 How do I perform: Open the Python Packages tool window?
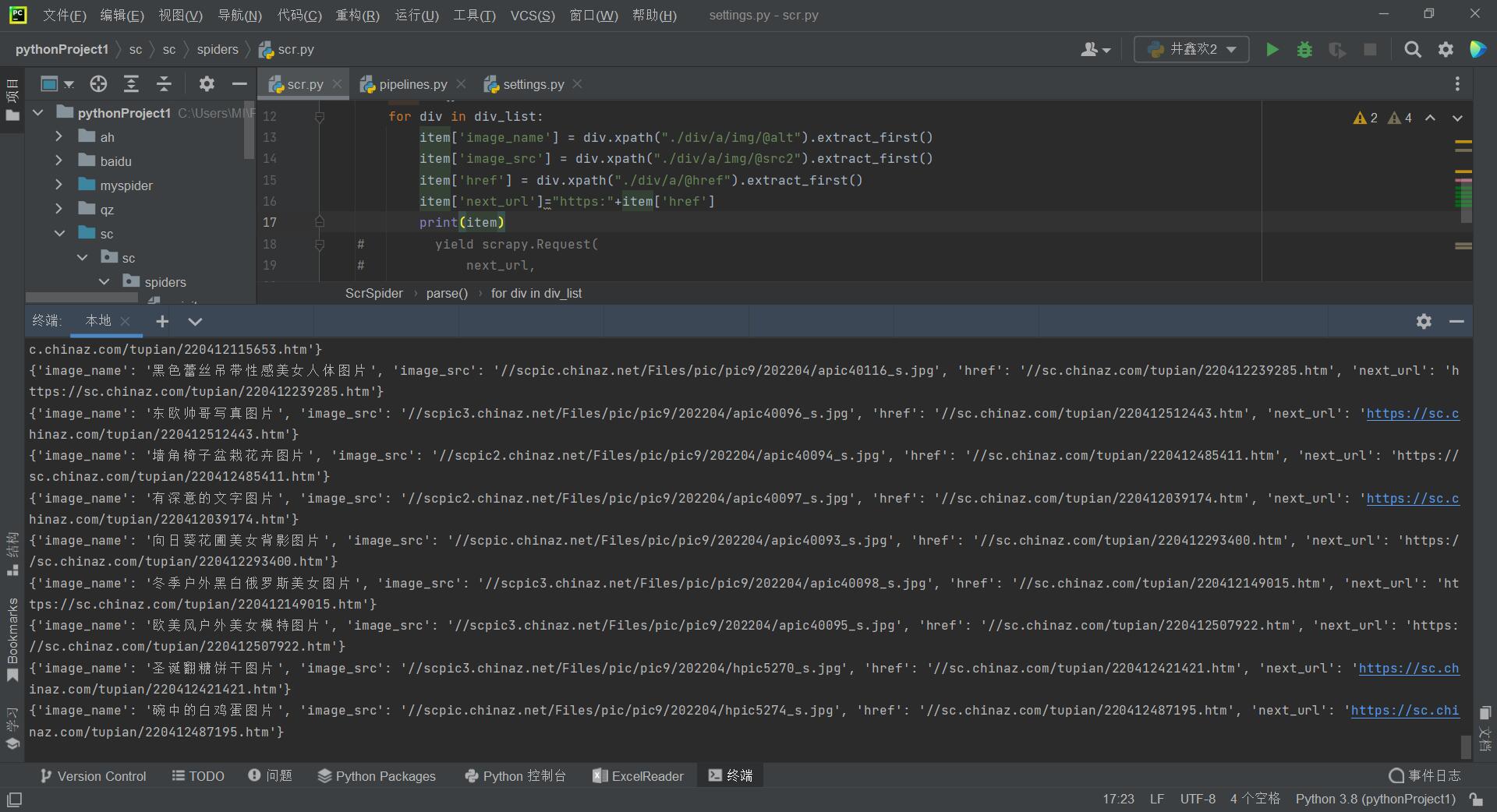click(377, 776)
